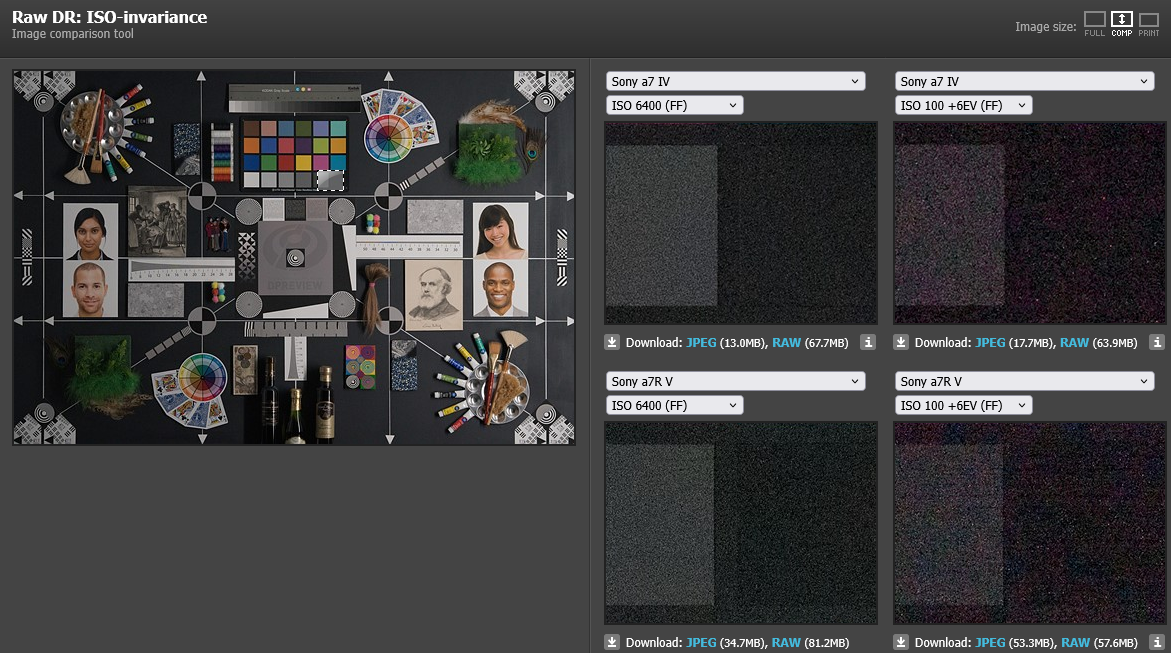Open info icon next to RAW 63.9MB
The width and height of the screenshot is (1171, 653).
(1157, 342)
